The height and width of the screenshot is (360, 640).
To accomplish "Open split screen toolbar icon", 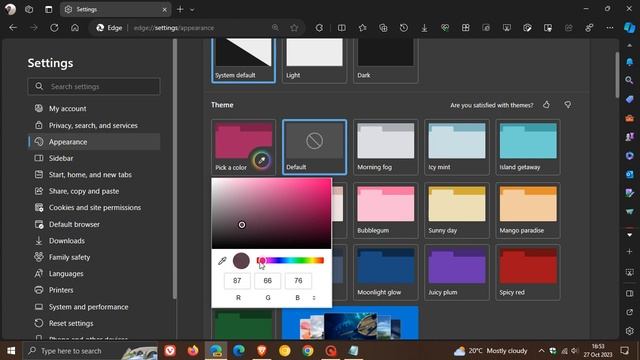I will click(342, 28).
